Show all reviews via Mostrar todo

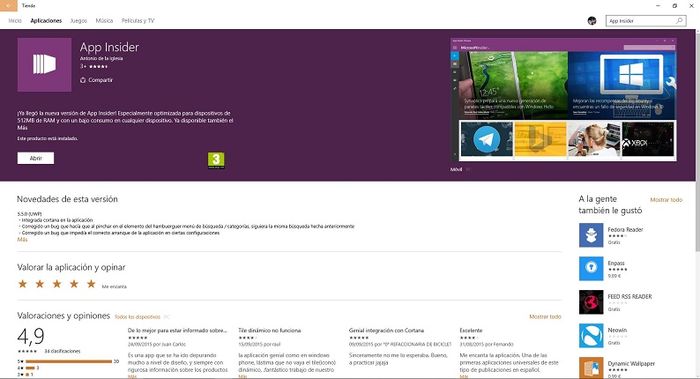[x=545, y=317]
